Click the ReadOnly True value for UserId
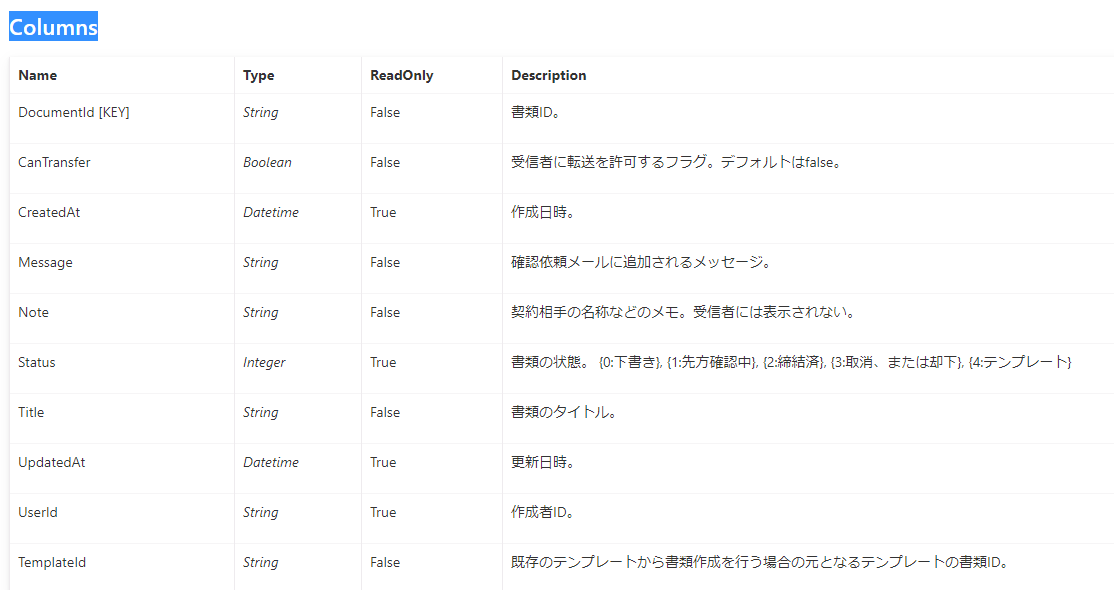The width and height of the screenshot is (1114, 590). [383, 512]
